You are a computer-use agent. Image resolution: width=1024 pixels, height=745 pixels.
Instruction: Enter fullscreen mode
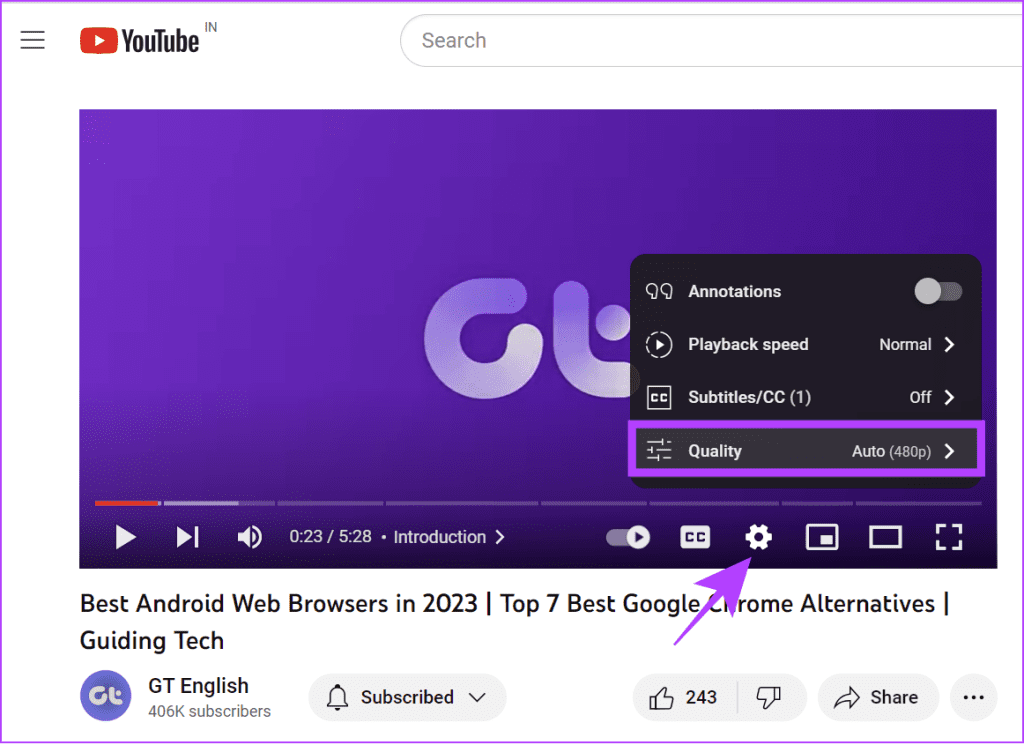coord(948,537)
